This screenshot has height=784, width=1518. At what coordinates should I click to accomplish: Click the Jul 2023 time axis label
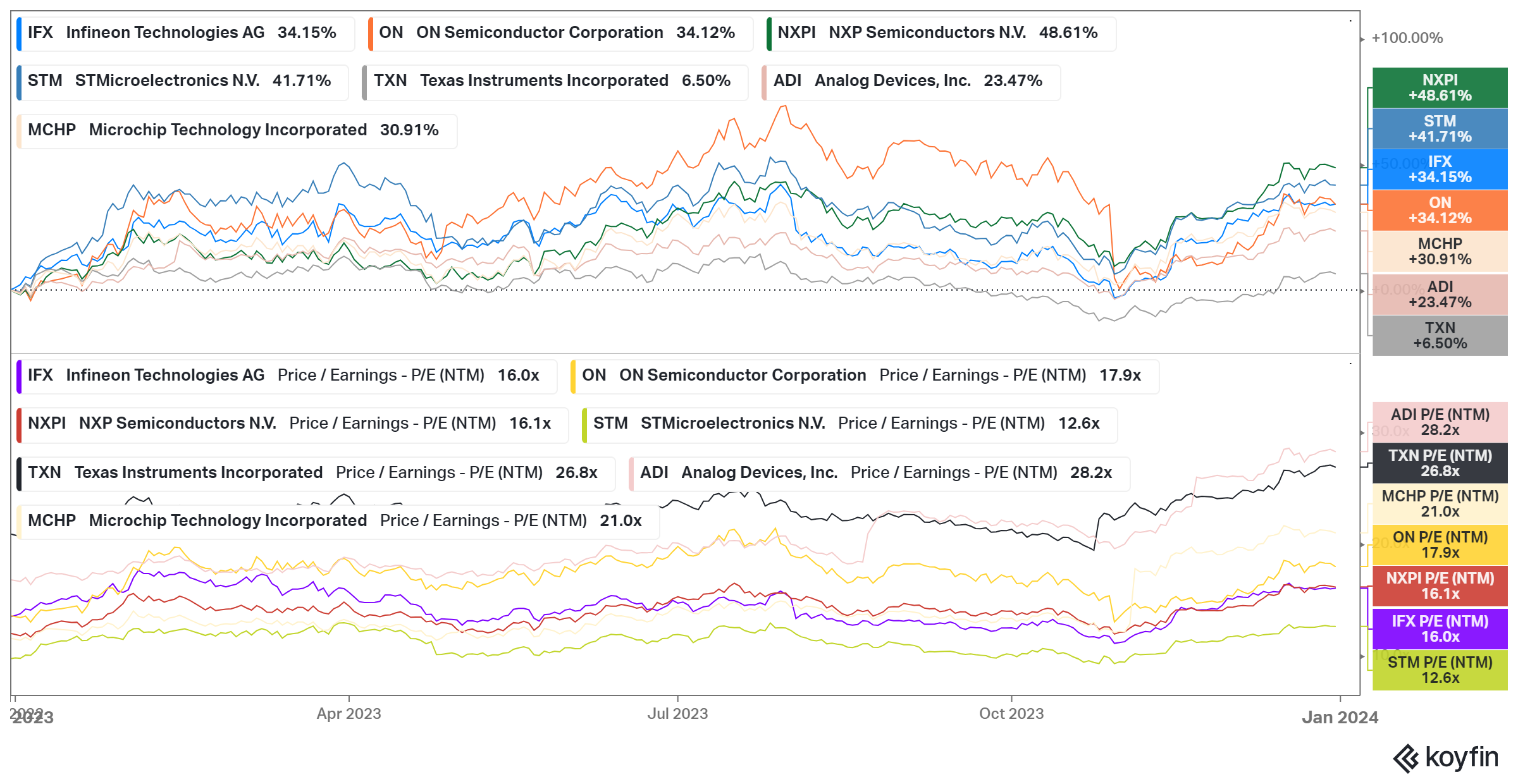677,714
